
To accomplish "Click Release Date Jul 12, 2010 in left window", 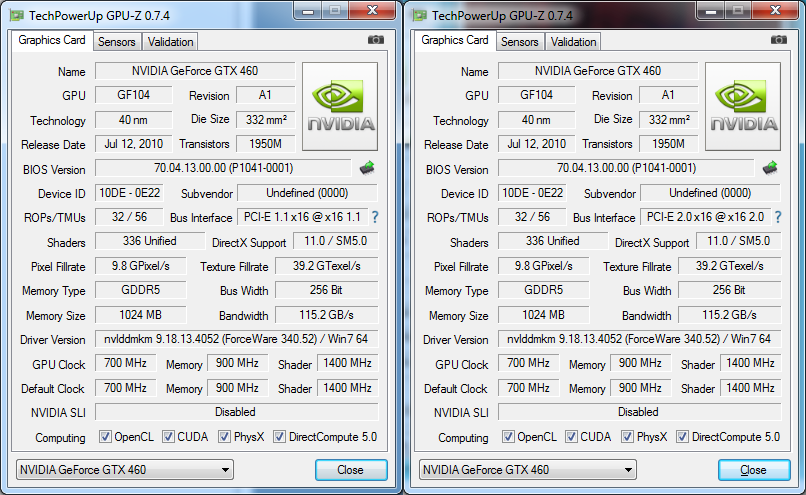I will (134, 144).
